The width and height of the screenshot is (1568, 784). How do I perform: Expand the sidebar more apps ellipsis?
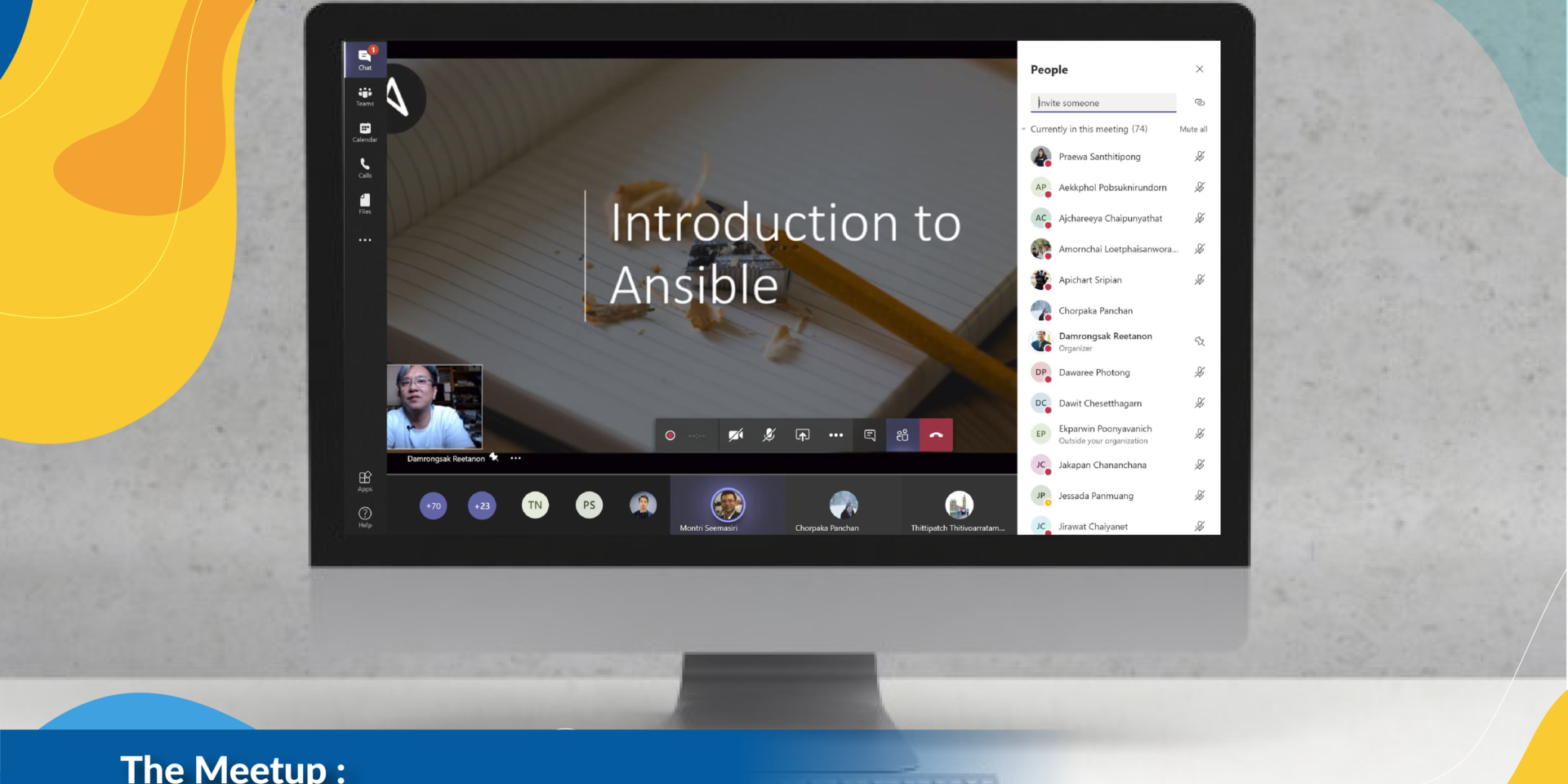[x=365, y=240]
